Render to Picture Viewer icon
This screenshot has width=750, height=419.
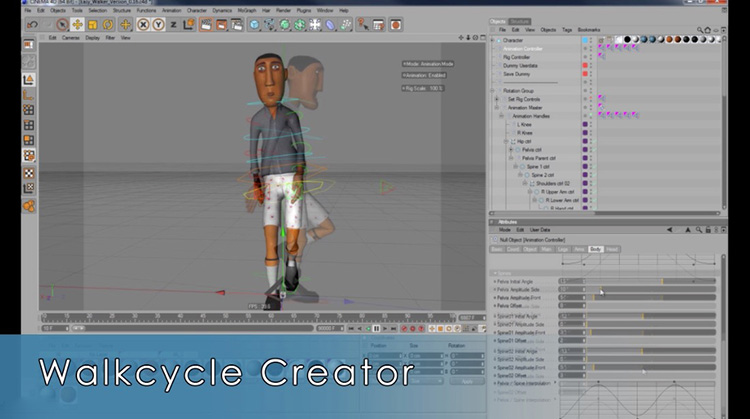tap(221, 24)
